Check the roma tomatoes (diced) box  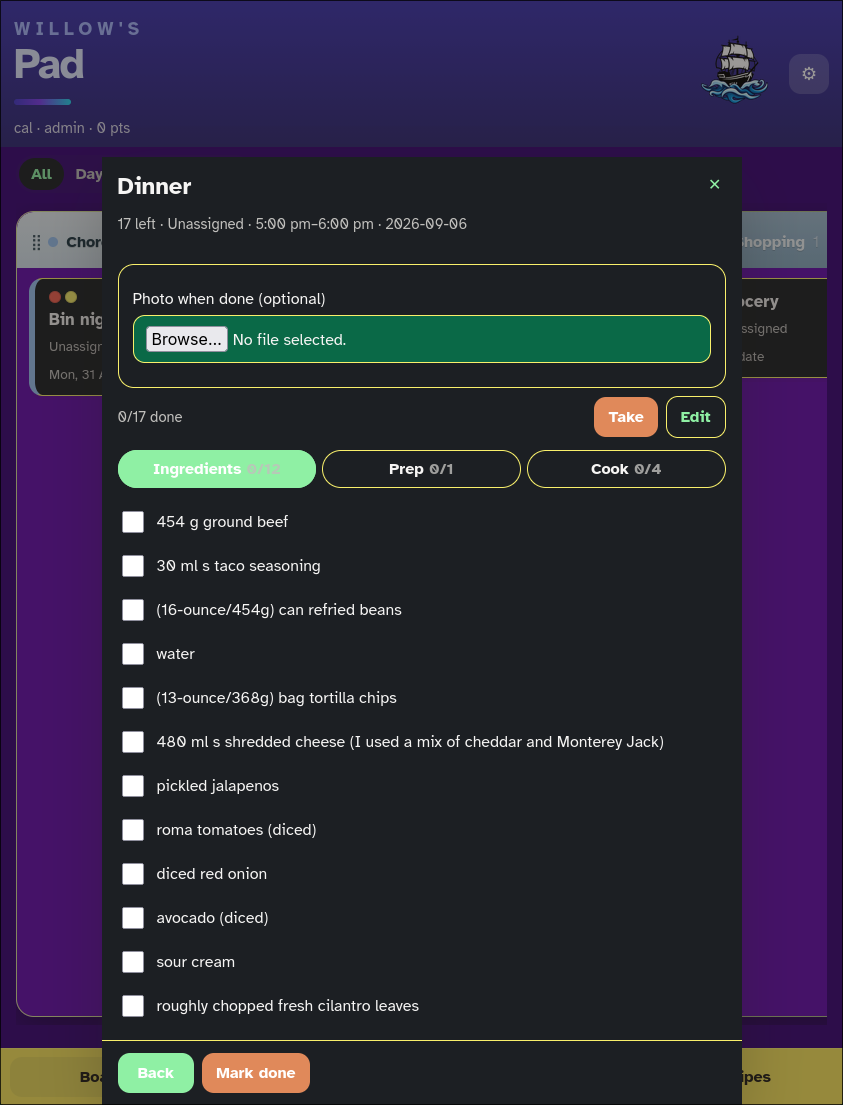click(x=133, y=829)
